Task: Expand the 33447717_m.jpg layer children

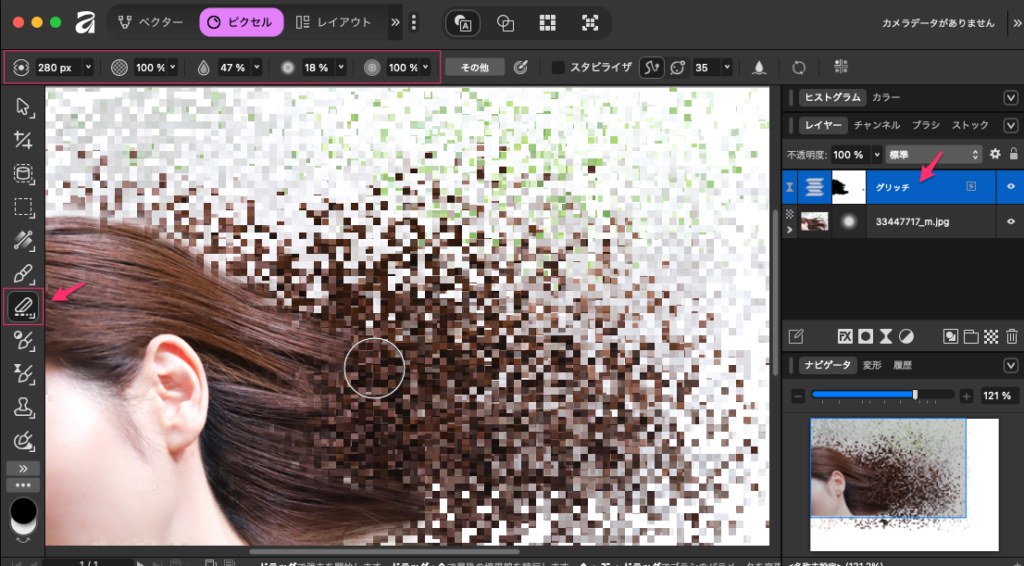Action: coord(791,229)
